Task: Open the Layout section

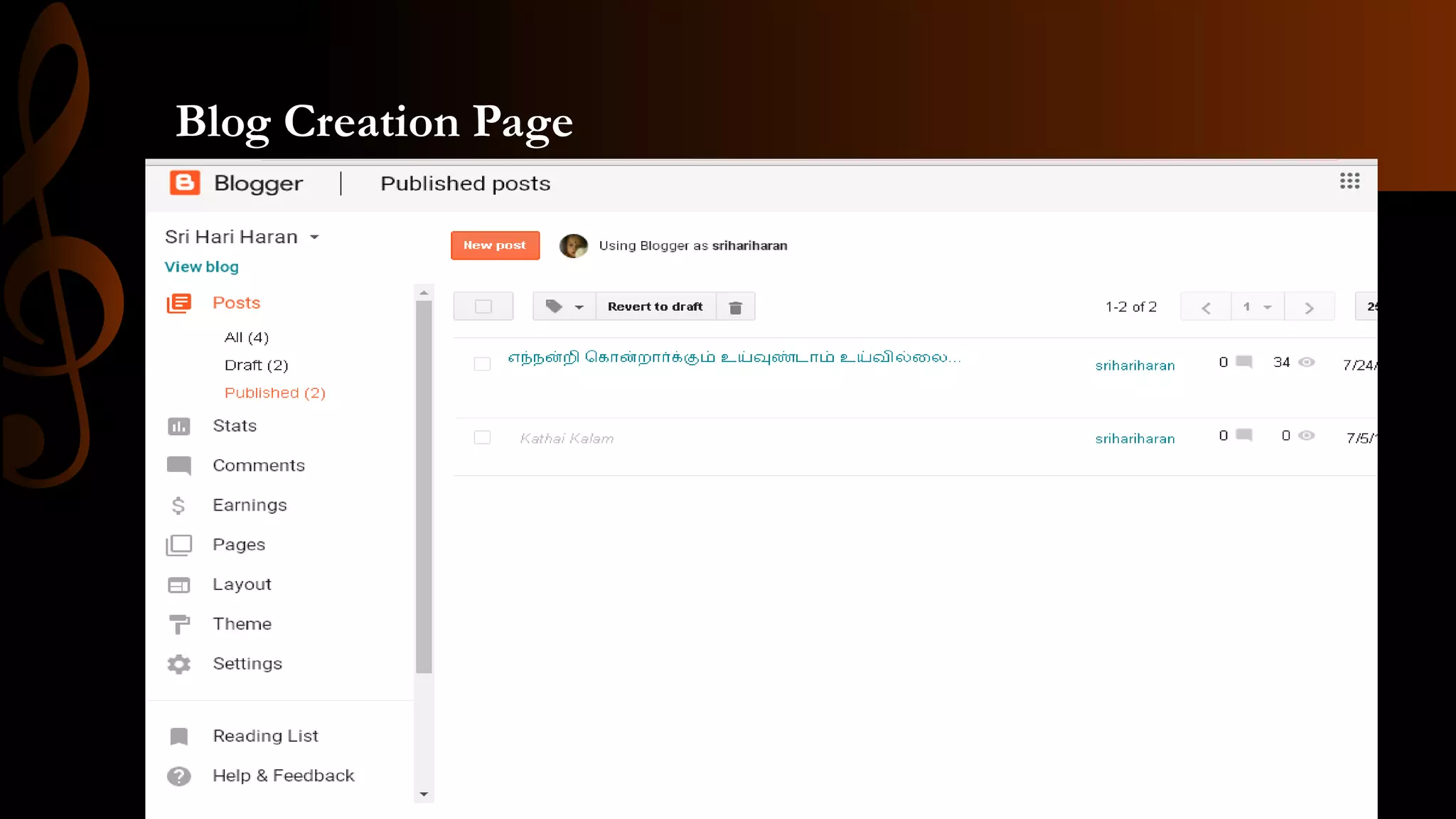Action: point(242,584)
